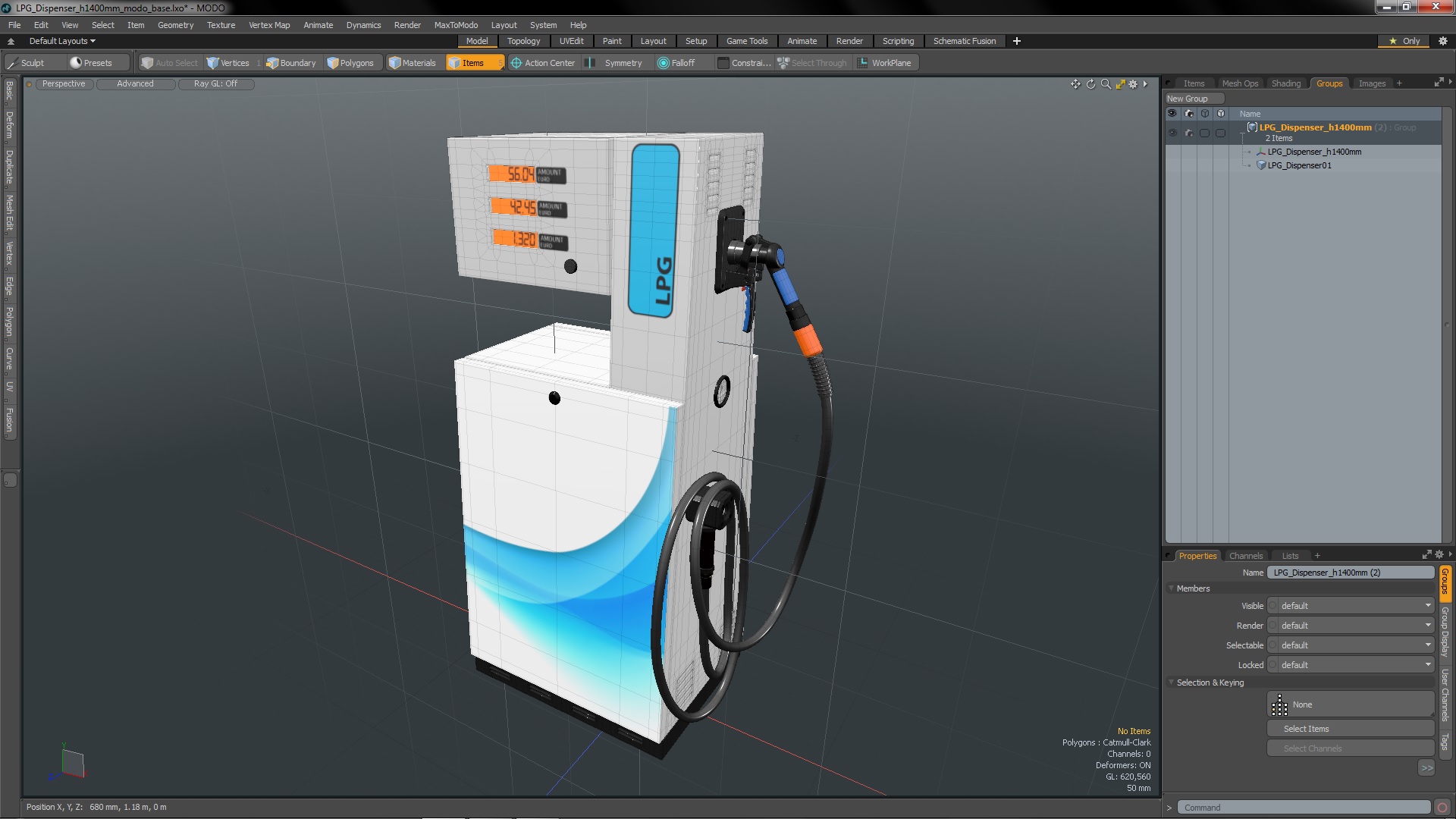This screenshot has height=819, width=1456.
Task: Switch to Boundary selection mode
Action: click(x=291, y=63)
